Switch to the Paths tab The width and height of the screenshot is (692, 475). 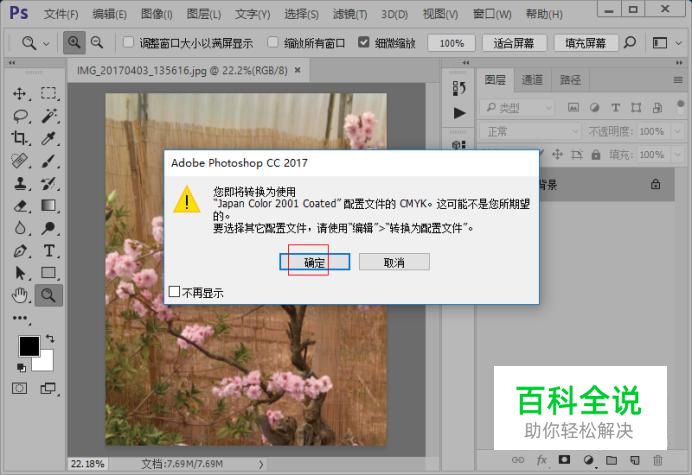pyautogui.click(x=570, y=80)
